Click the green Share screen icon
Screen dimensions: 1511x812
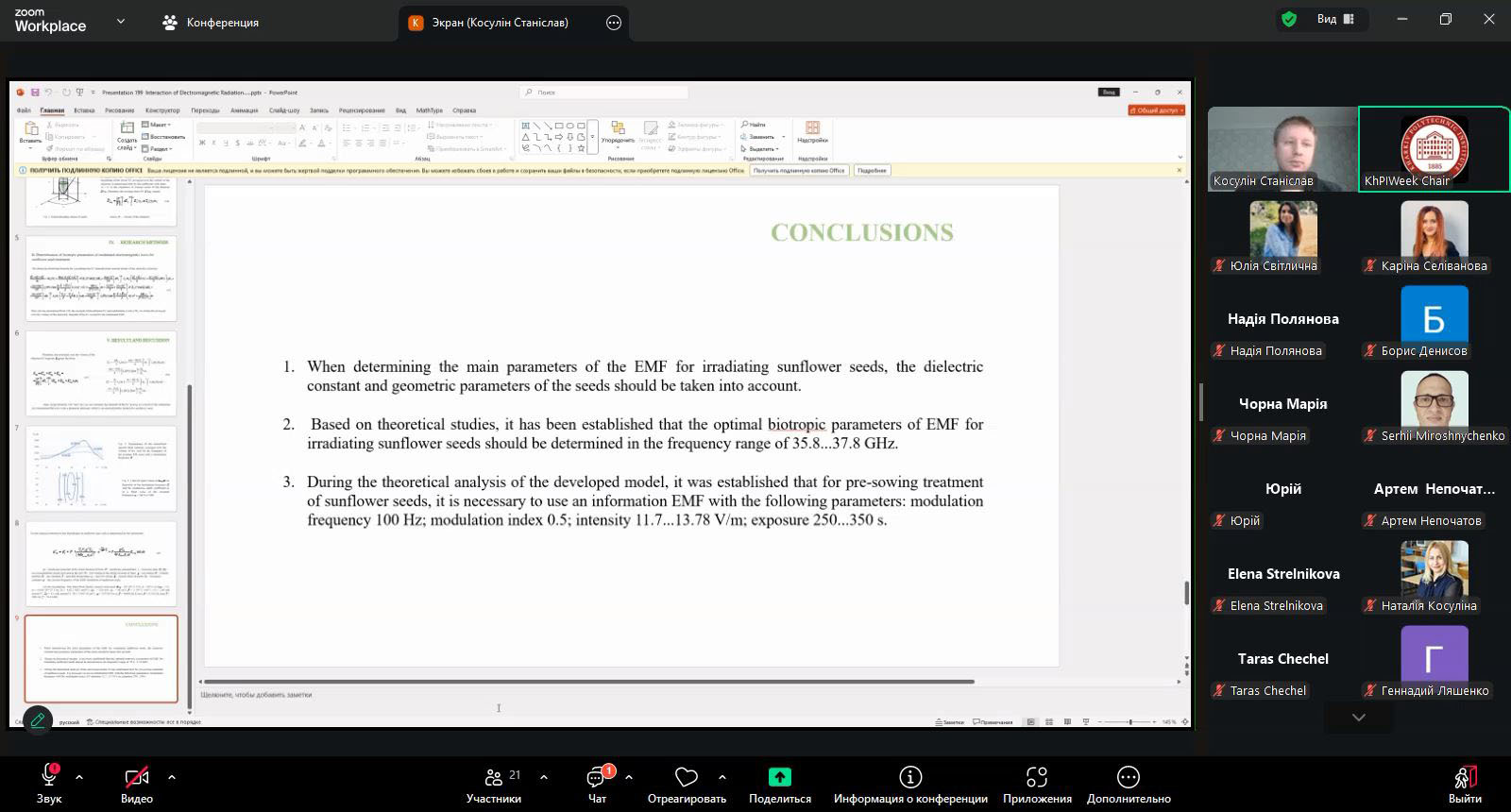point(779,777)
